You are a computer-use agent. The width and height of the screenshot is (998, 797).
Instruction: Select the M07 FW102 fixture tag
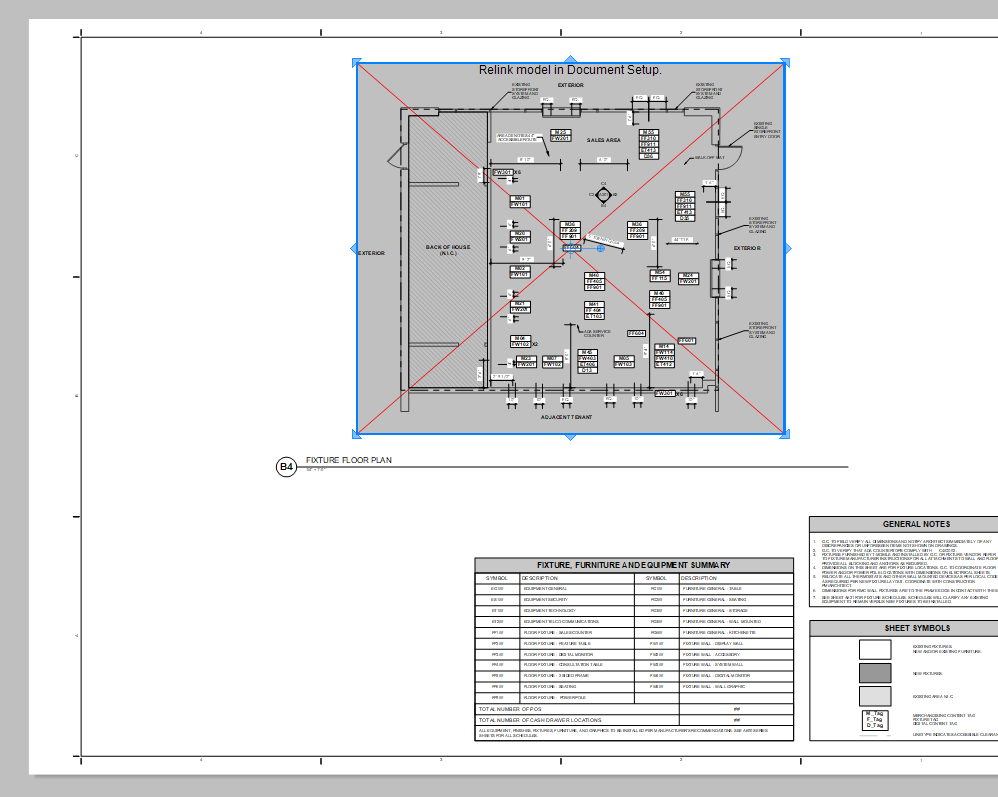(x=552, y=362)
